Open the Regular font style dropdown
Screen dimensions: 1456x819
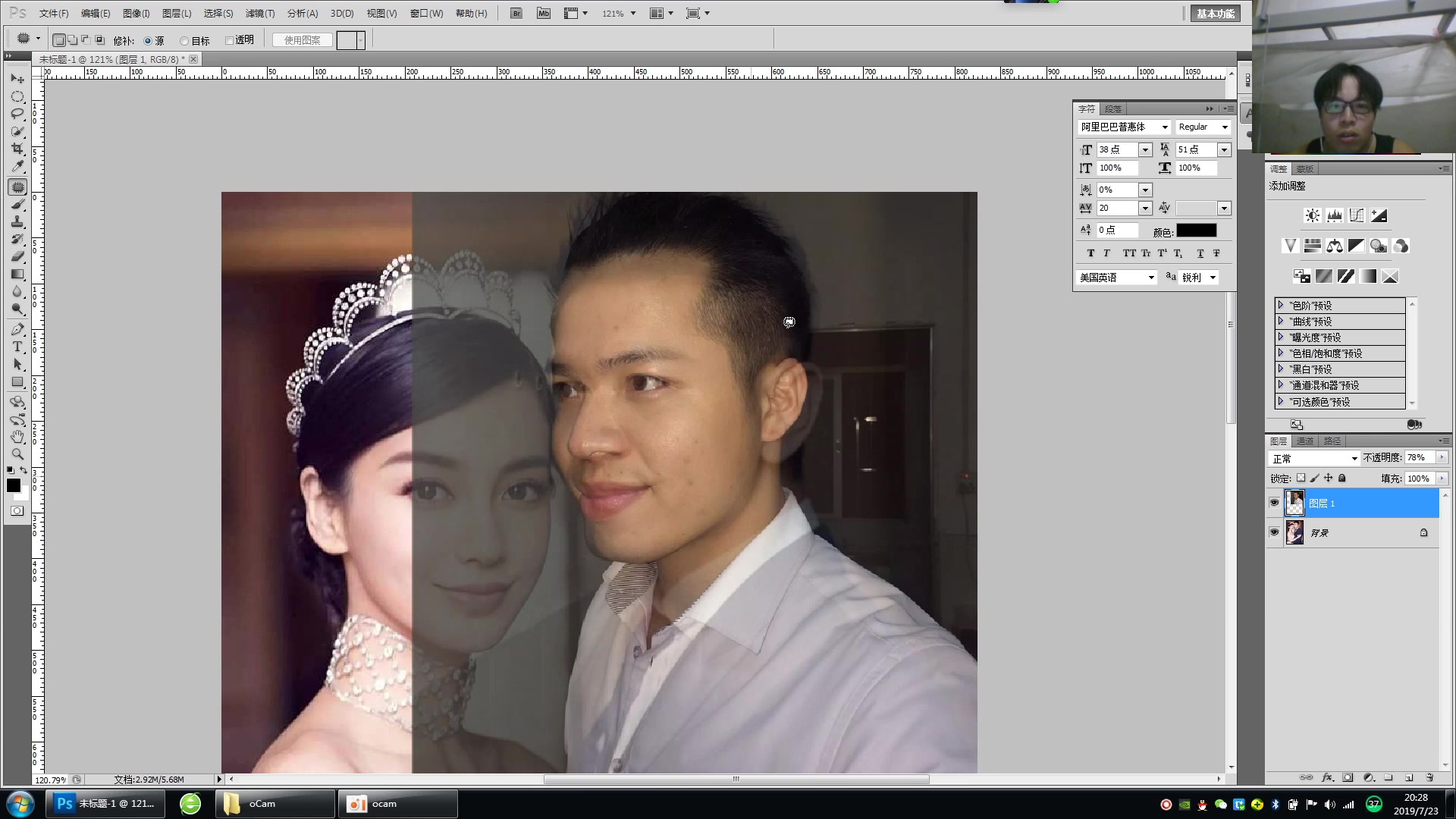[x=1203, y=127]
